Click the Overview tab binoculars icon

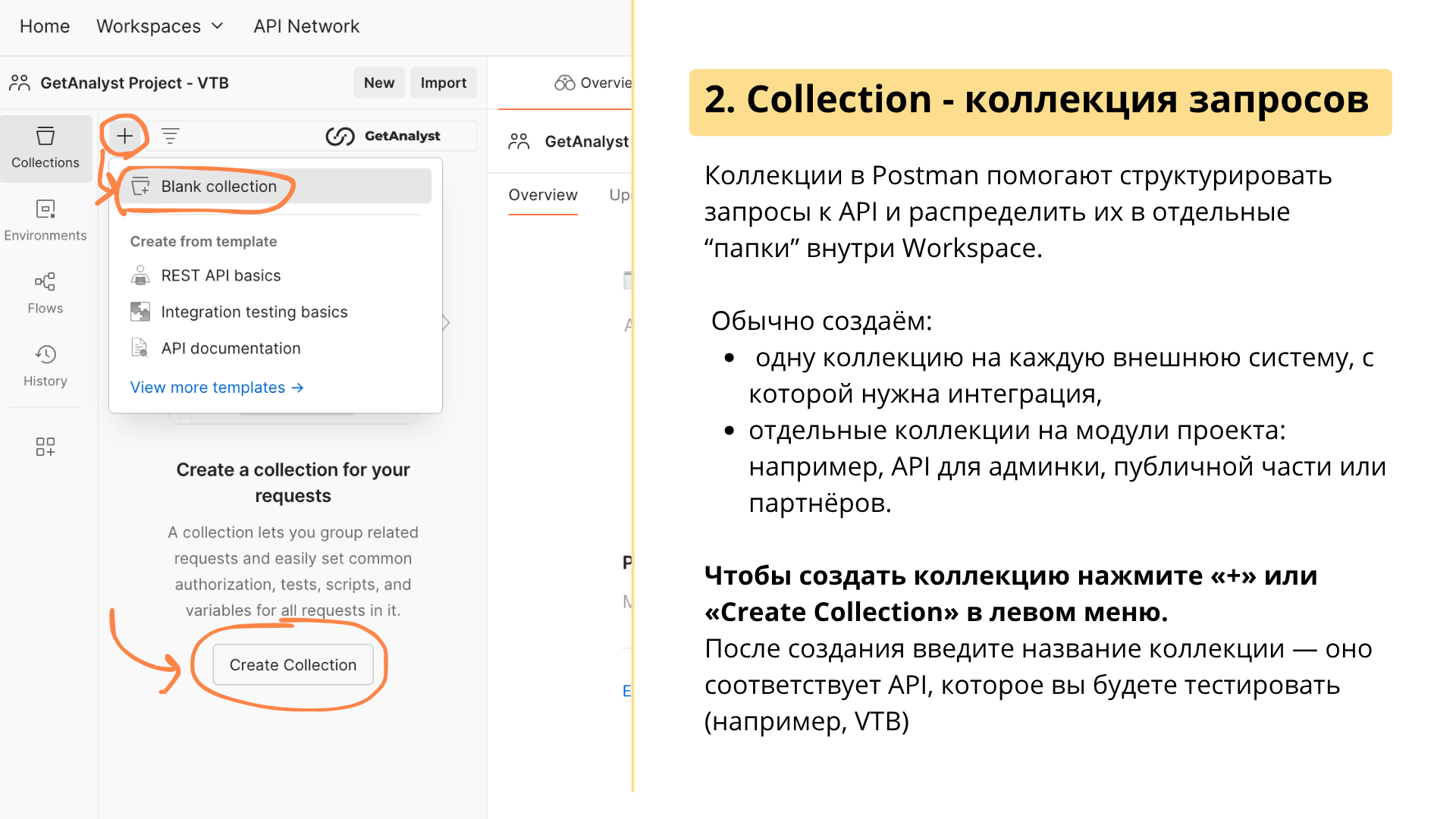(565, 83)
